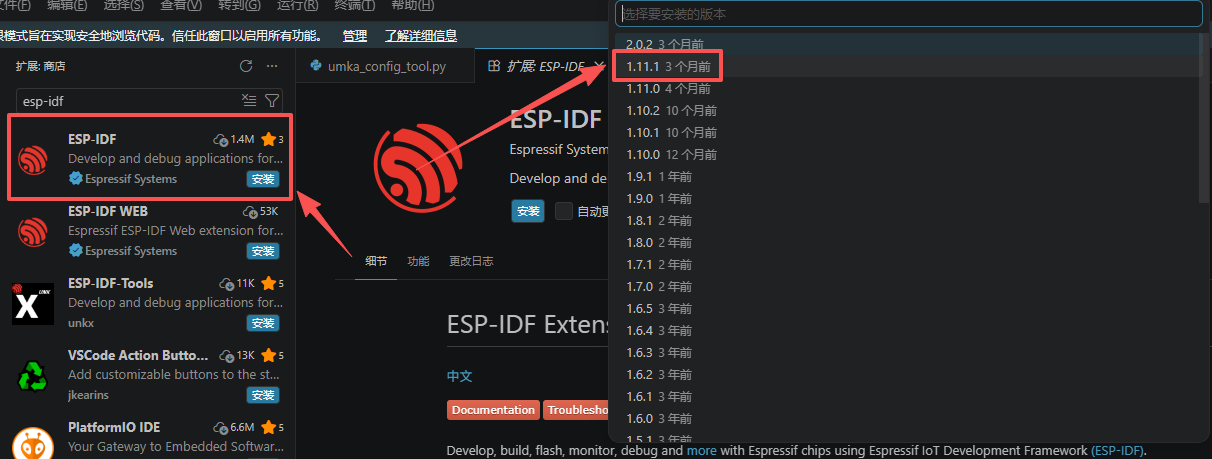Open the 选择(S) menu
Viewport: 1212px width, 459px height.
tap(123, 5)
